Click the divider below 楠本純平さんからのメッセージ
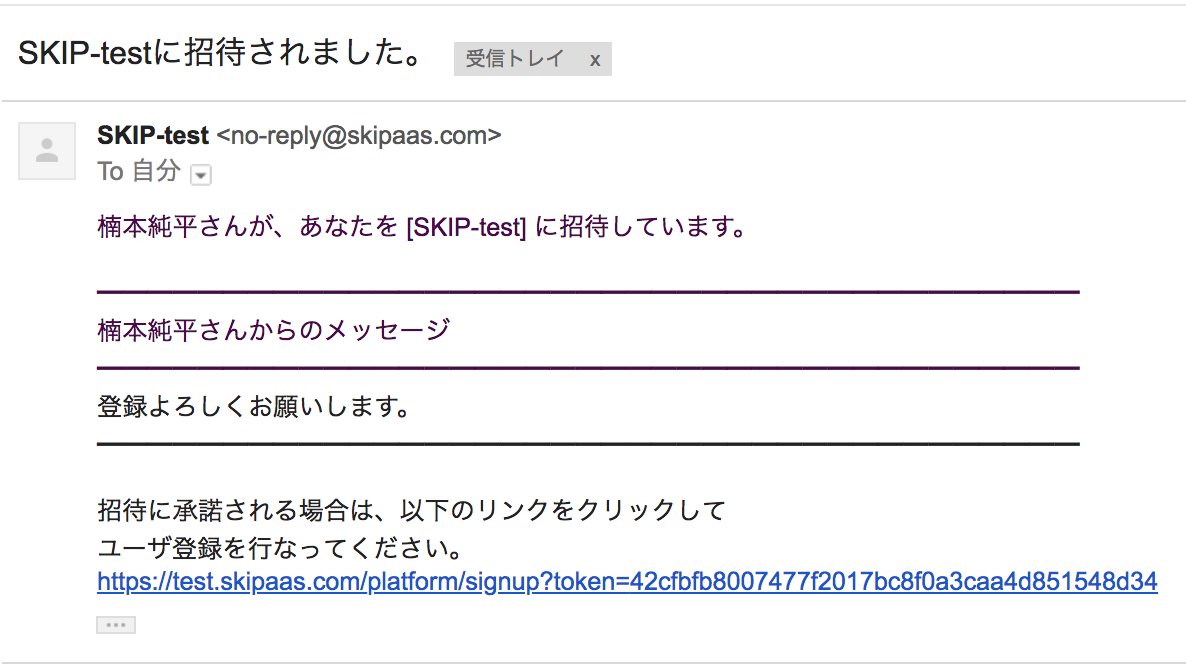Image resolution: width=1186 pixels, height=664 pixels. (x=588, y=368)
